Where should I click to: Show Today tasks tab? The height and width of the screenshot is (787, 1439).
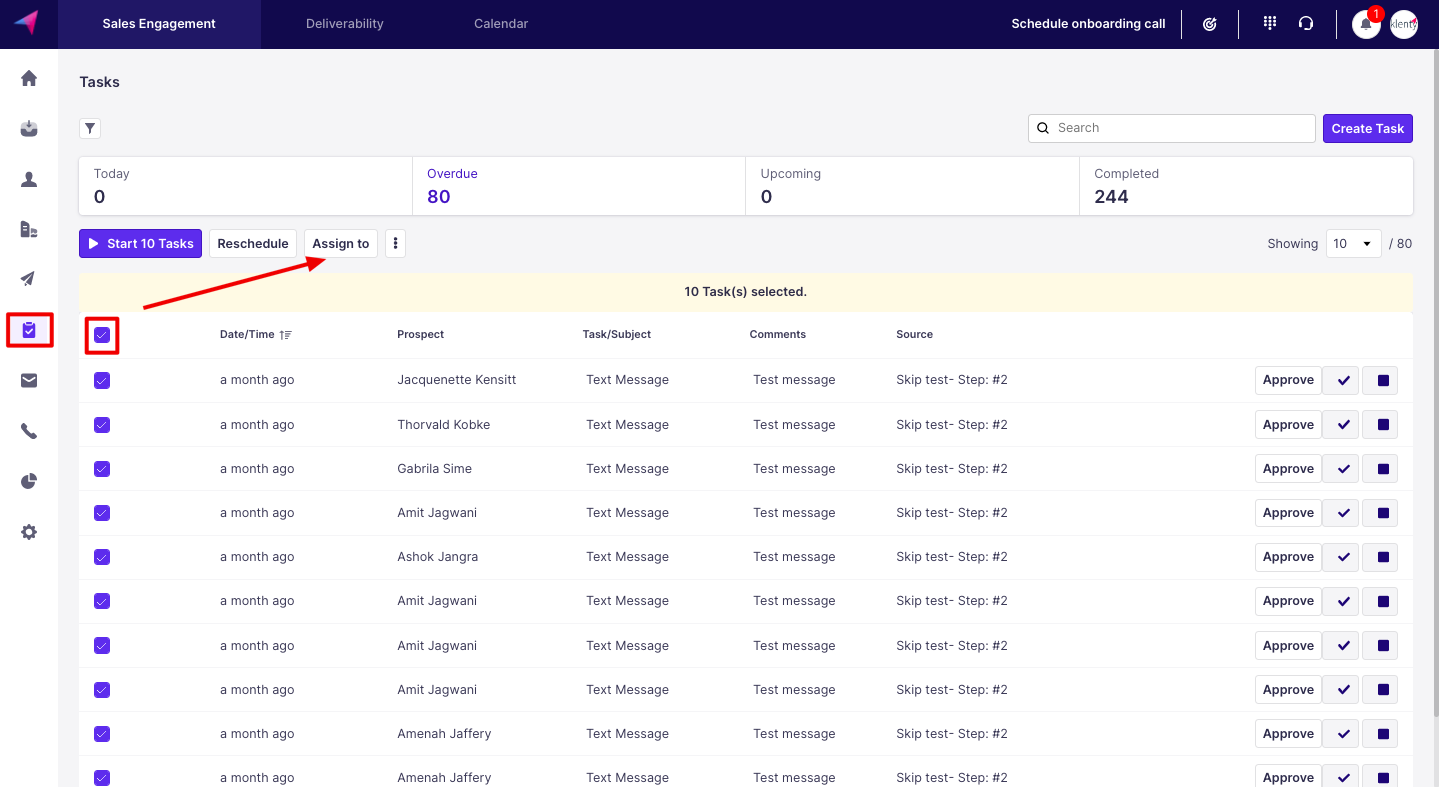[x=246, y=186]
